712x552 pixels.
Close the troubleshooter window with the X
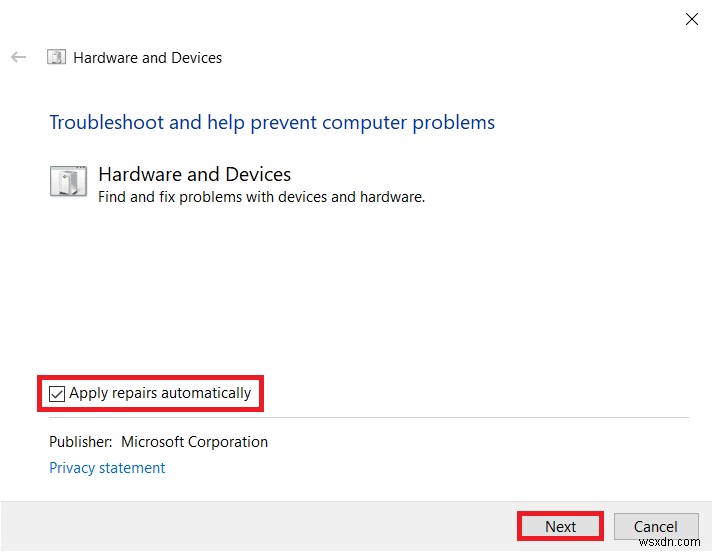(690, 18)
